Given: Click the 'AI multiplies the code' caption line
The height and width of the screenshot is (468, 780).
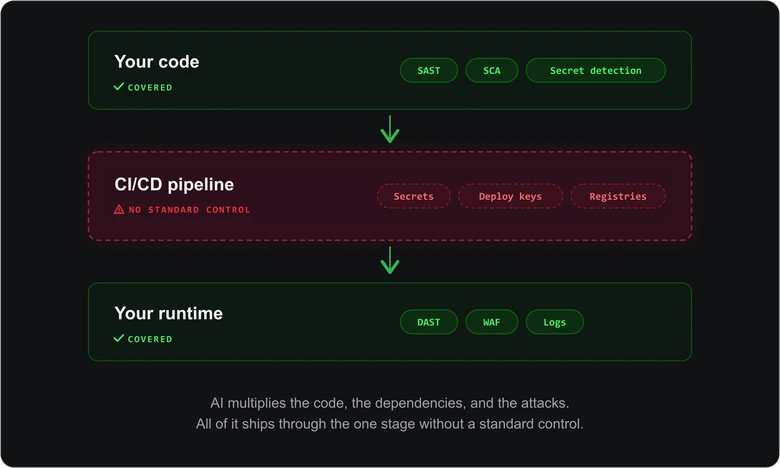Looking at the screenshot, I should [390, 403].
